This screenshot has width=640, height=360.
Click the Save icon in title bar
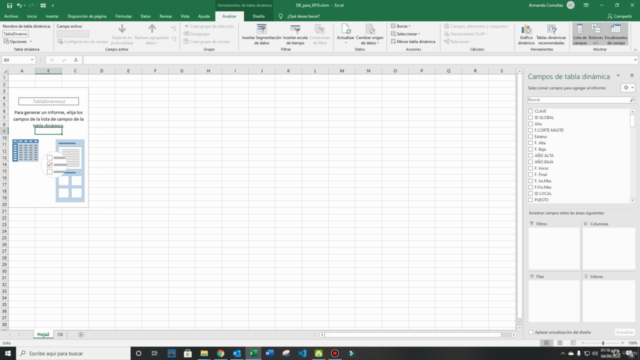(9, 5)
